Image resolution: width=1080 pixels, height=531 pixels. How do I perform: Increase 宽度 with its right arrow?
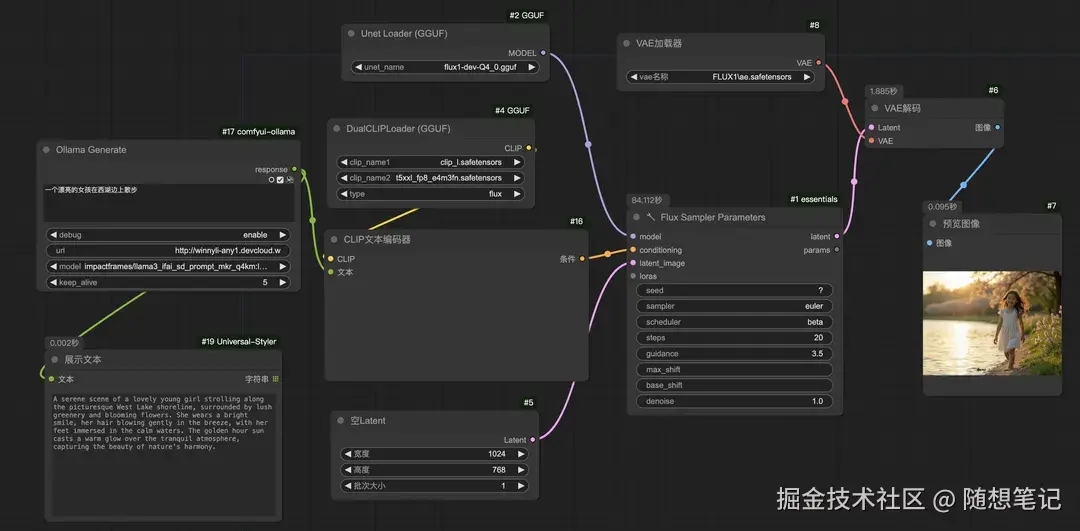coord(521,454)
